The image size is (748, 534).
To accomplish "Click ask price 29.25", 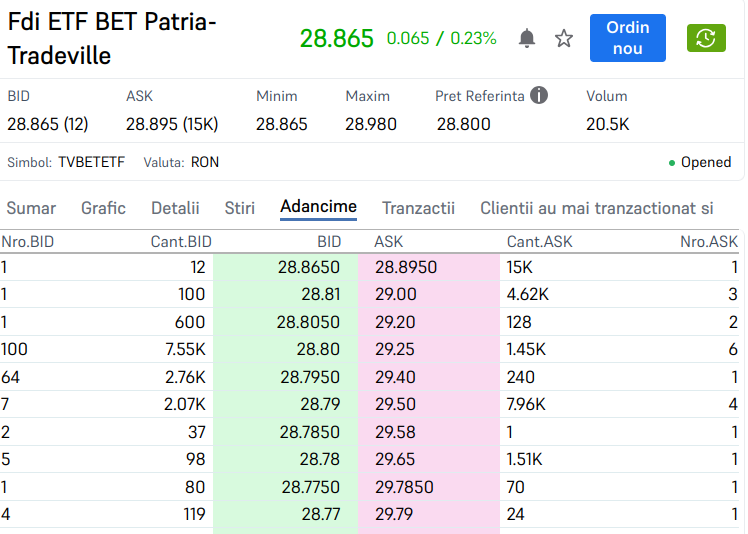I will (x=395, y=349).
